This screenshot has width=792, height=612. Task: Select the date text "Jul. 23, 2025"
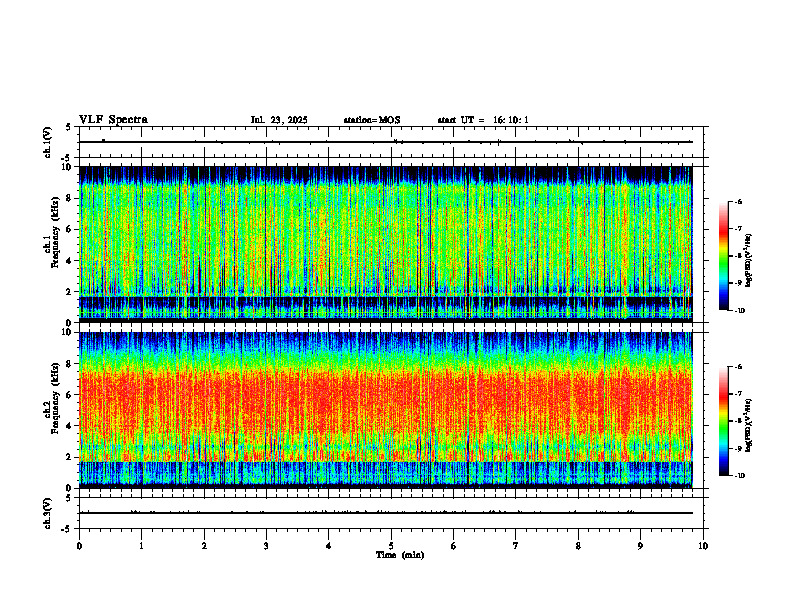[x=279, y=120]
